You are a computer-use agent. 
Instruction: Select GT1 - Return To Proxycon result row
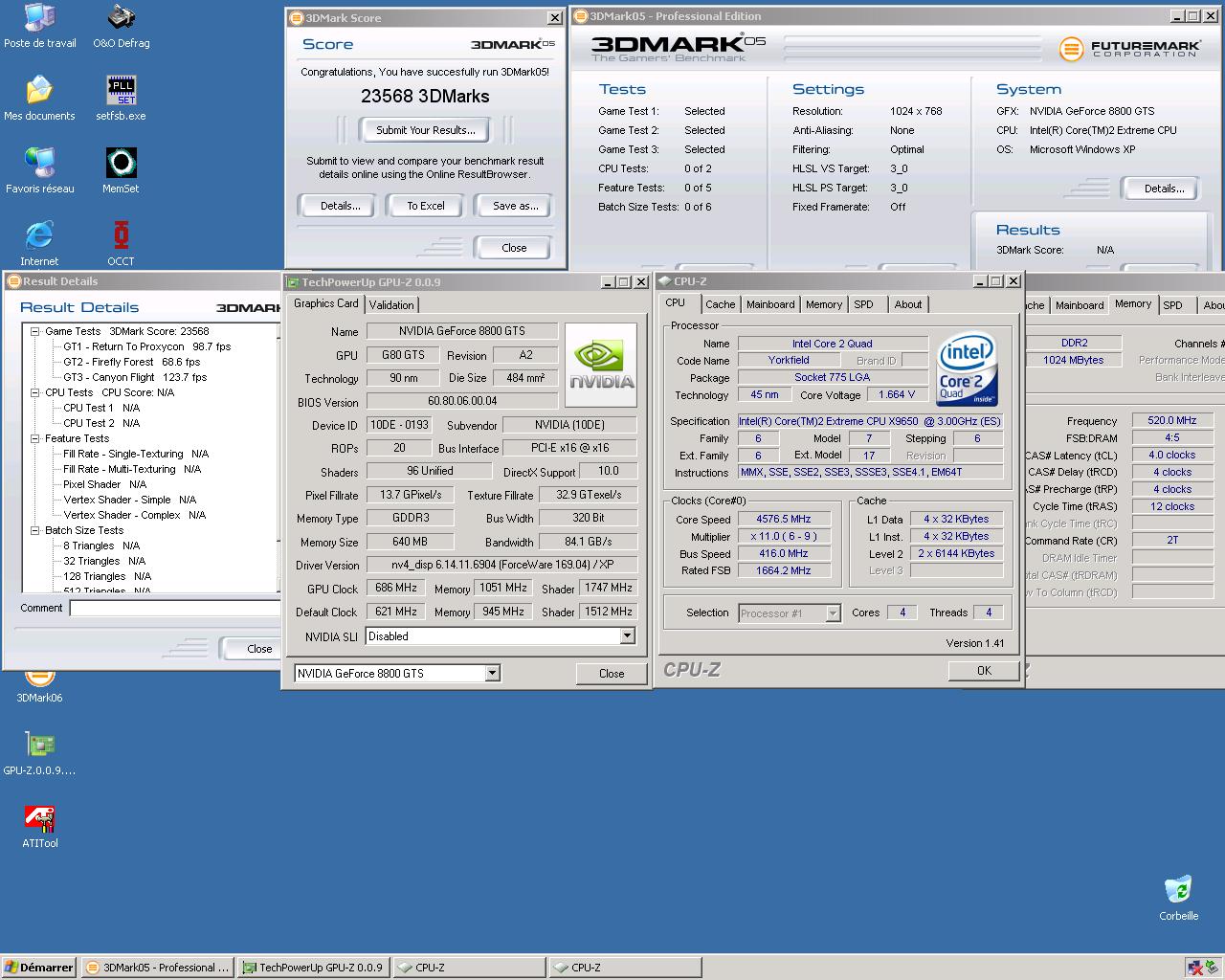(146, 347)
